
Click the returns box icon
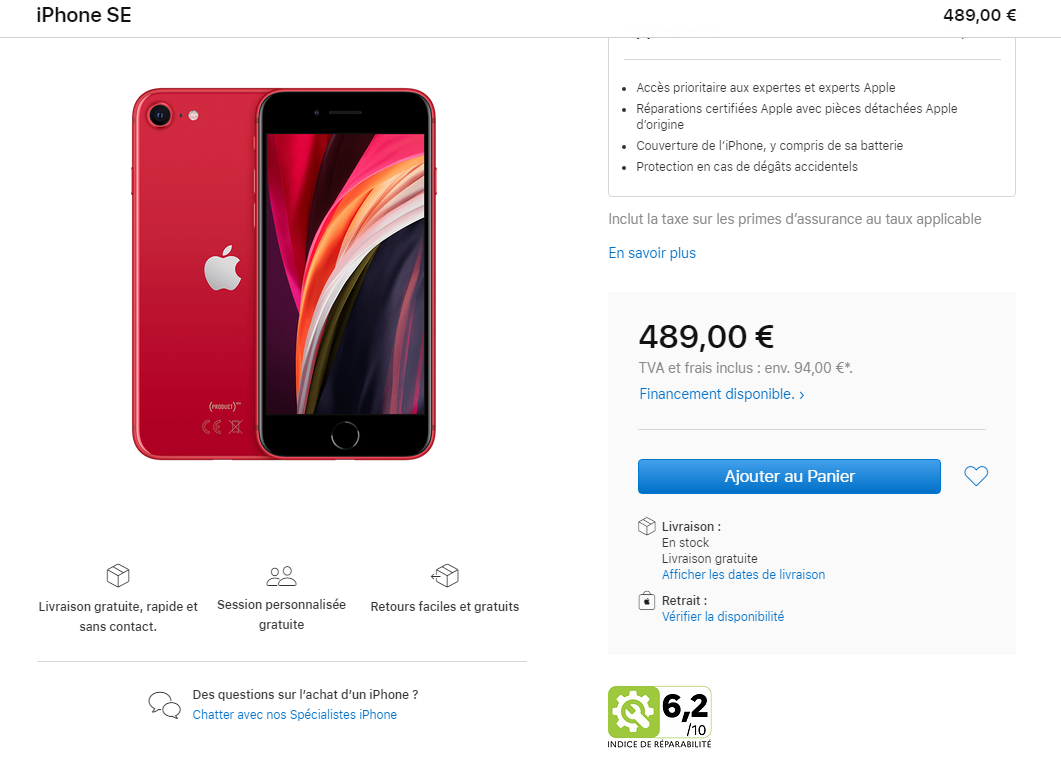[x=445, y=575]
